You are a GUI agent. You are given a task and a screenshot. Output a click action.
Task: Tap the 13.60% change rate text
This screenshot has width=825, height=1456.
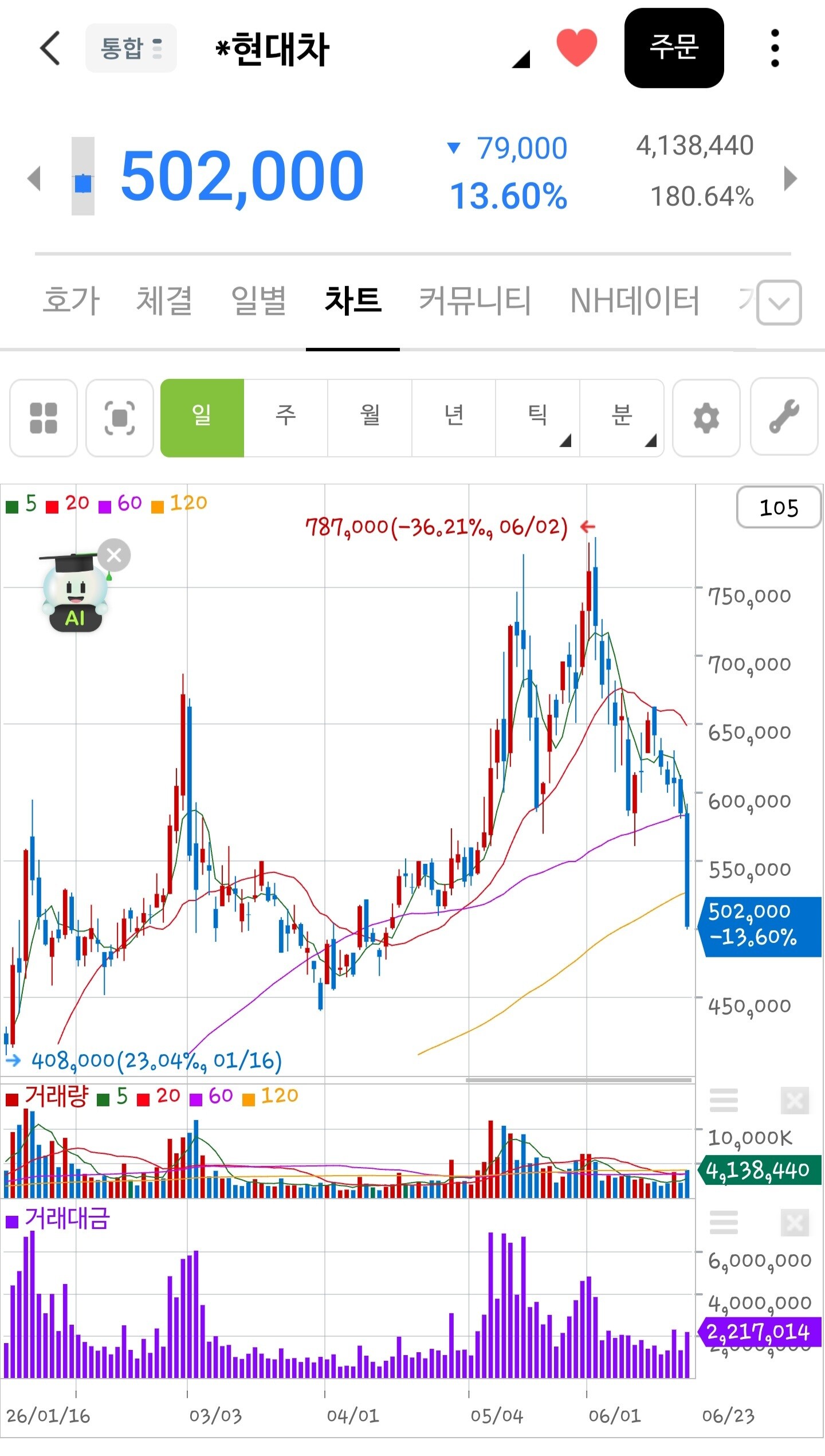tap(509, 197)
